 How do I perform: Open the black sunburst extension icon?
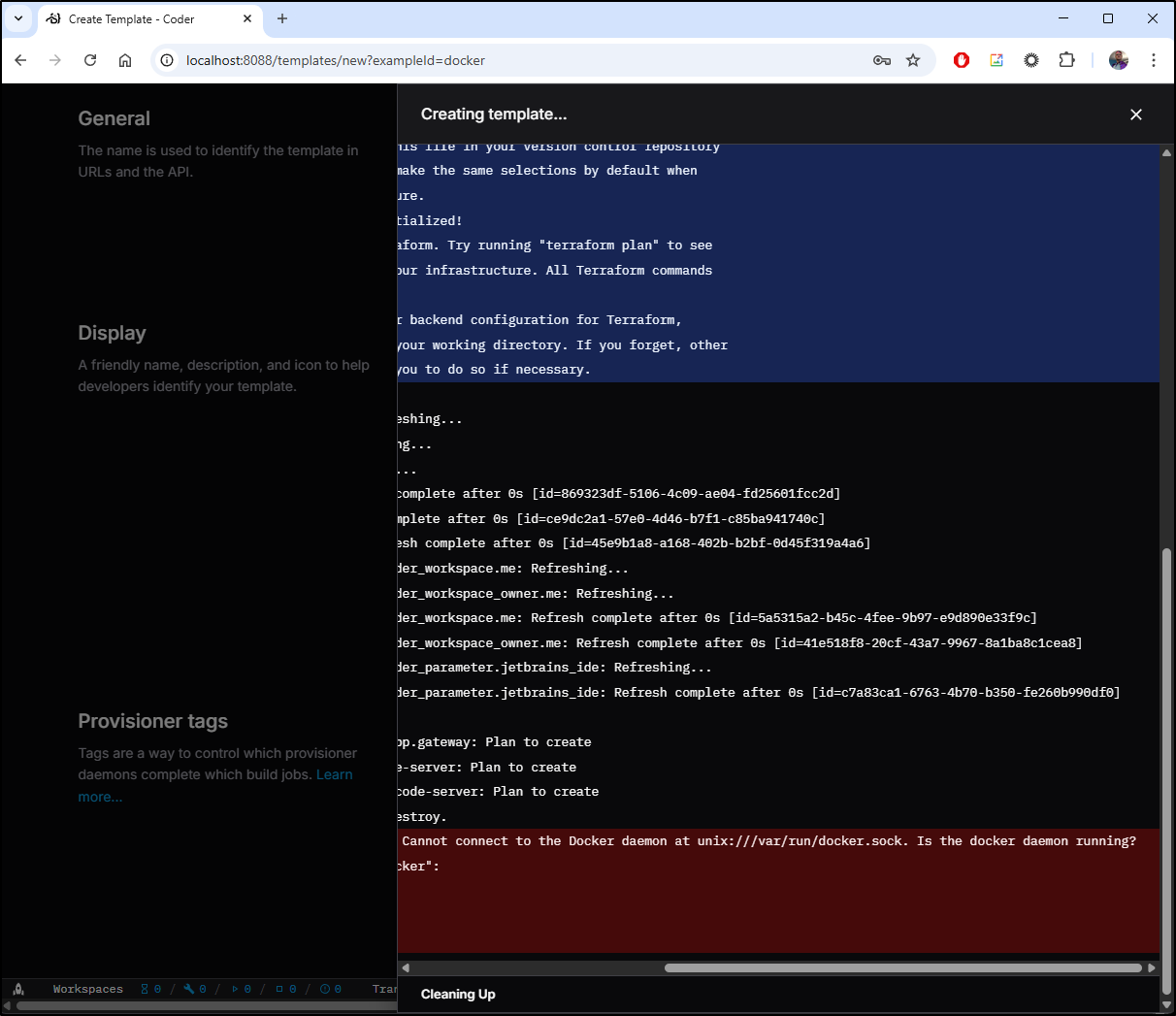pos(1031,60)
